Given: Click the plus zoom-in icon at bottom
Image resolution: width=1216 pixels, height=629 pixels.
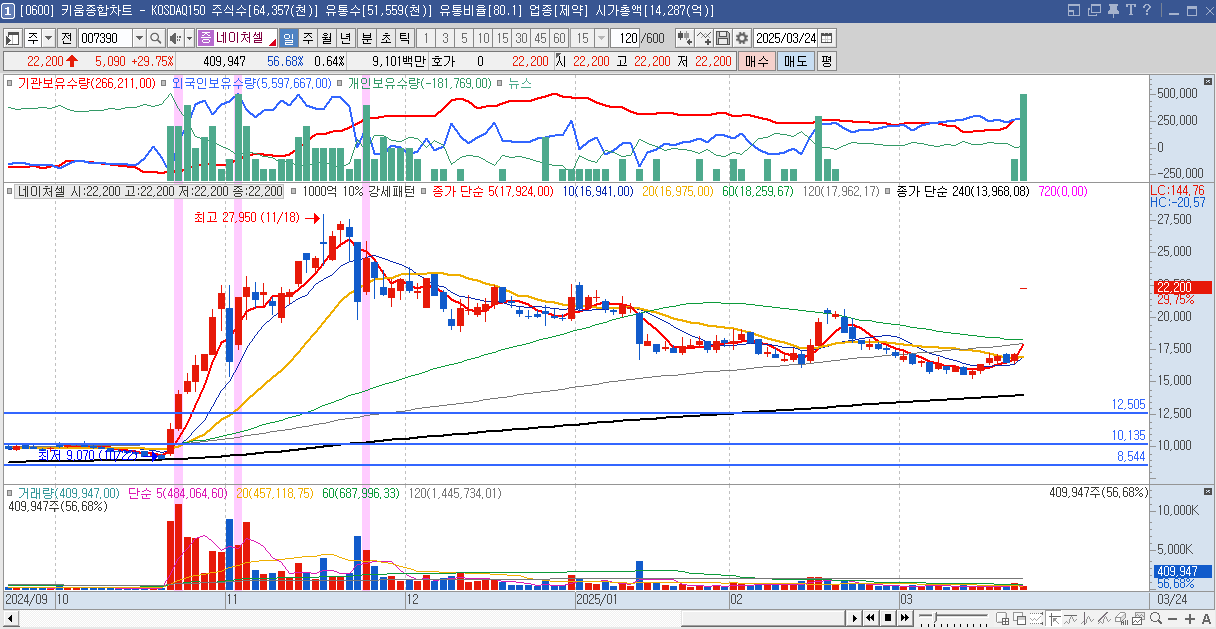Looking at the screenshot, I should pyautogui.click(x=1189, y=619).
